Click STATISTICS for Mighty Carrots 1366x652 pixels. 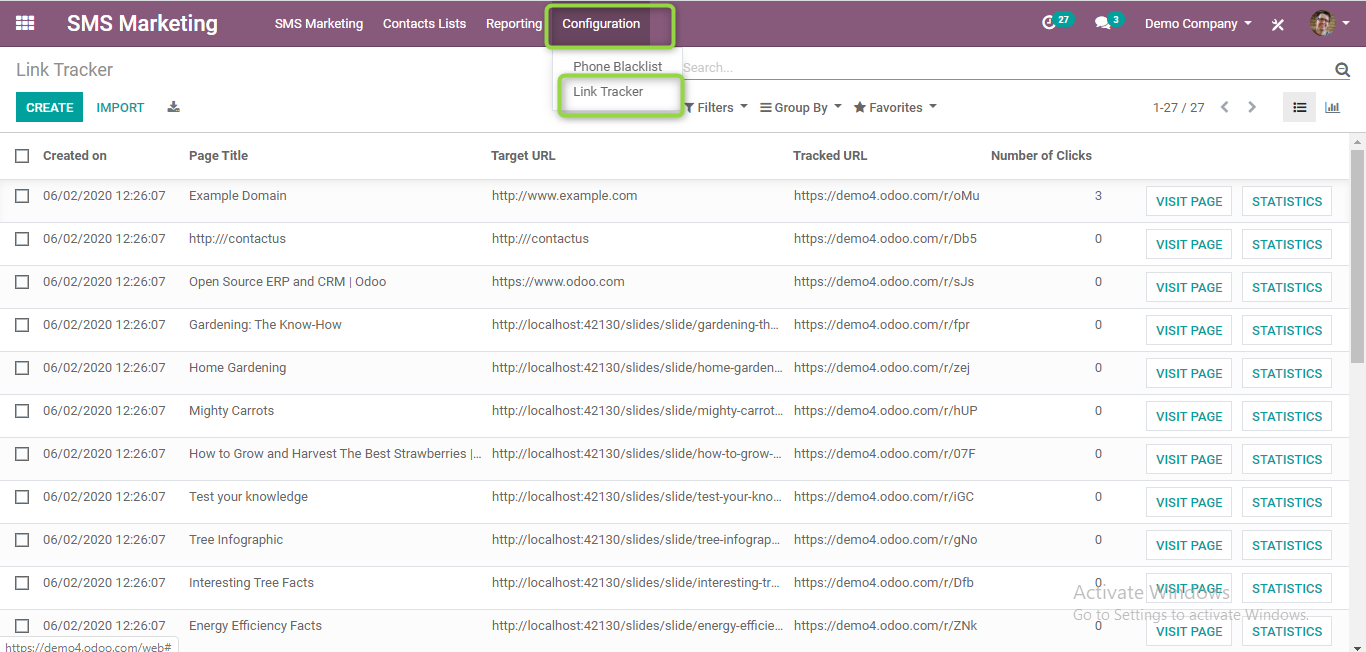pyautogui.click(x=1287, y=416)
